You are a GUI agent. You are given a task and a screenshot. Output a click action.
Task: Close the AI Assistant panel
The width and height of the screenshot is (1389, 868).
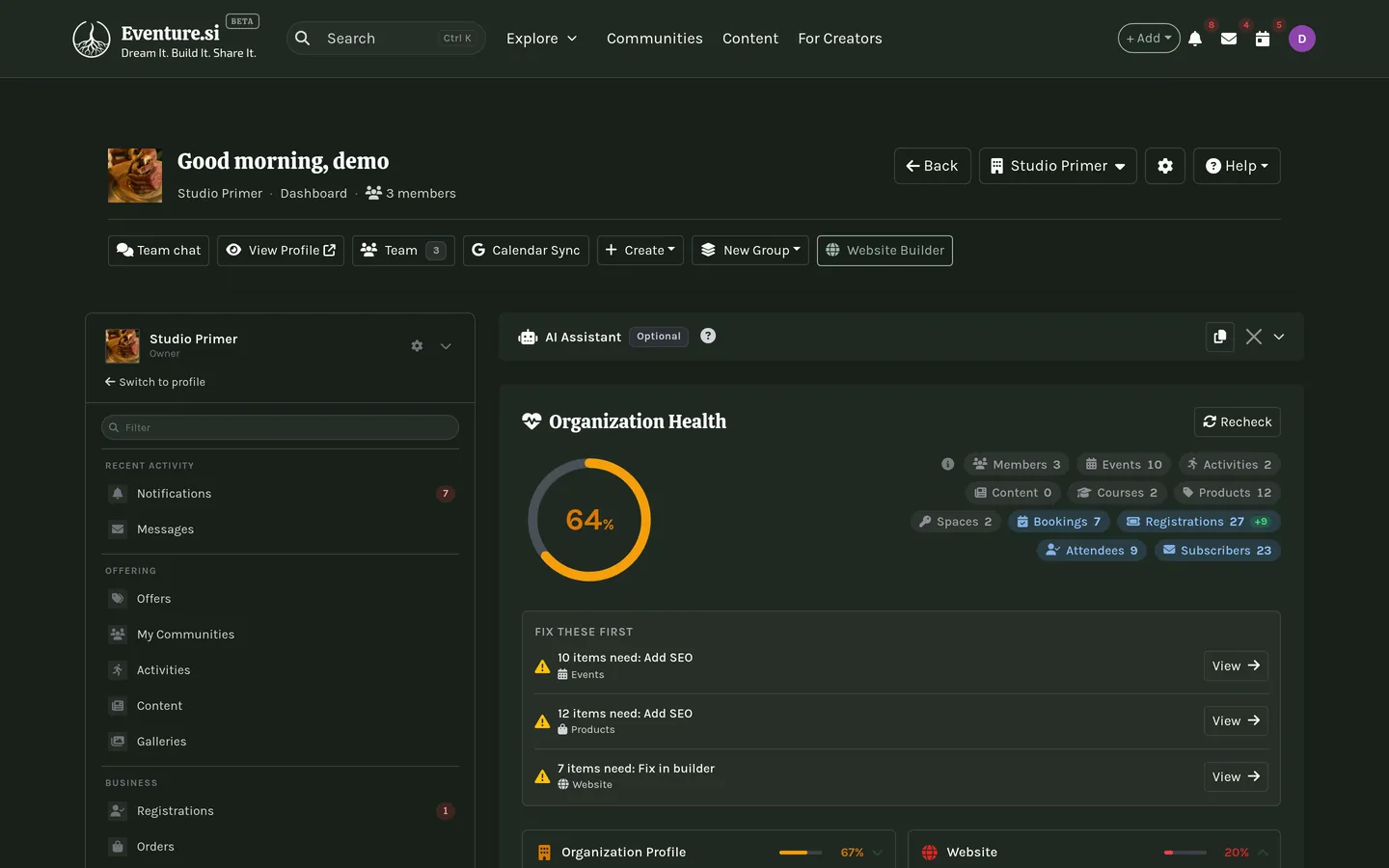(1254, 337)
